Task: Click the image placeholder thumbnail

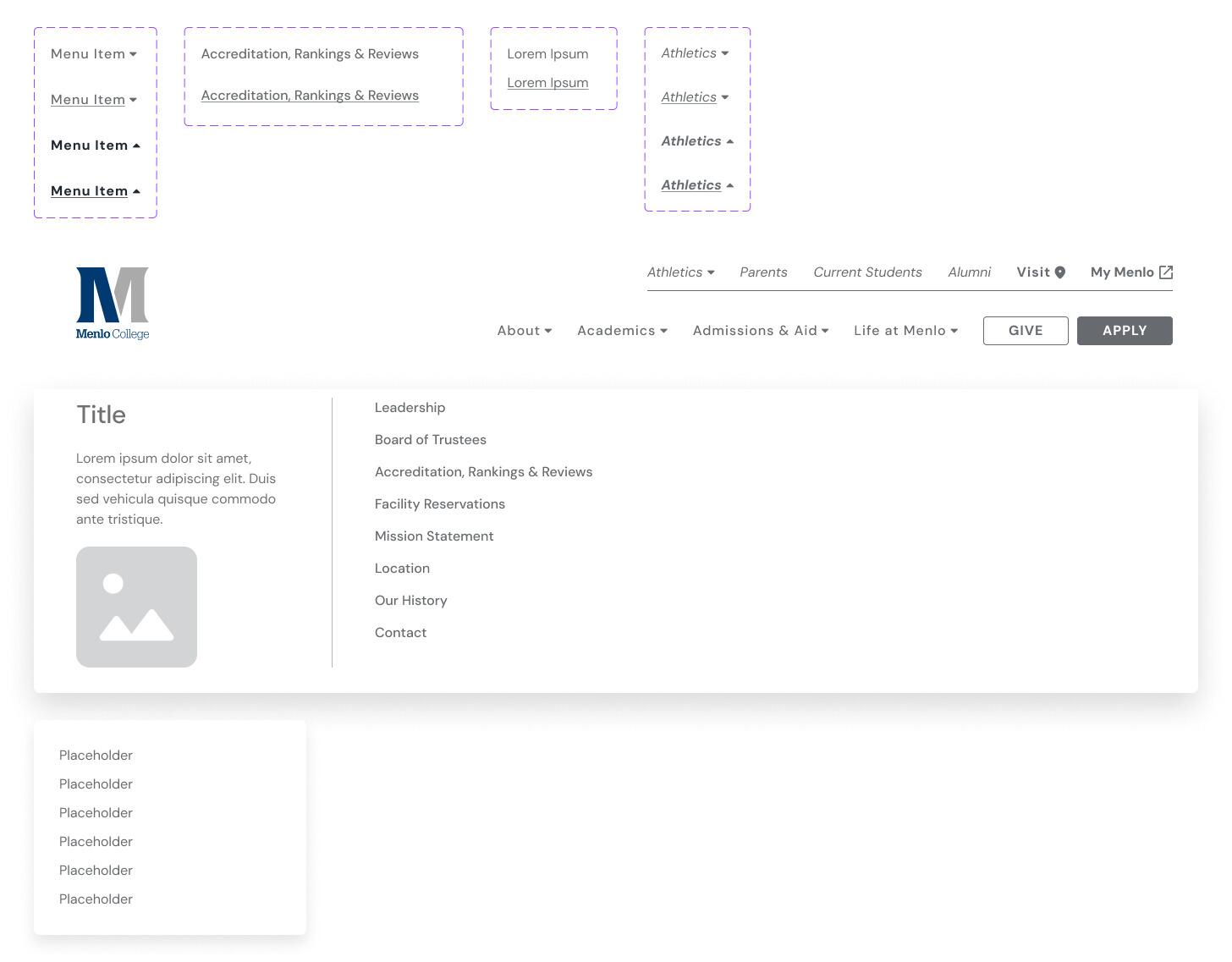Action: point(136,607)
